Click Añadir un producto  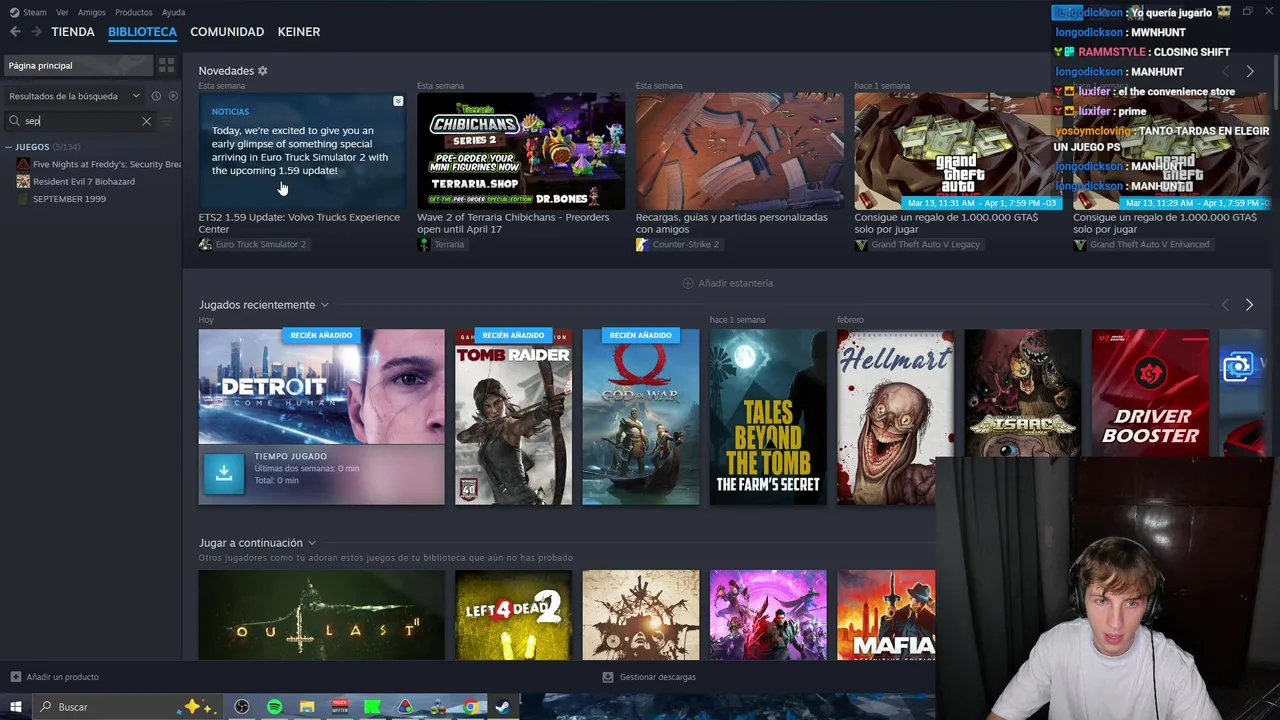(x=55, y=677)
